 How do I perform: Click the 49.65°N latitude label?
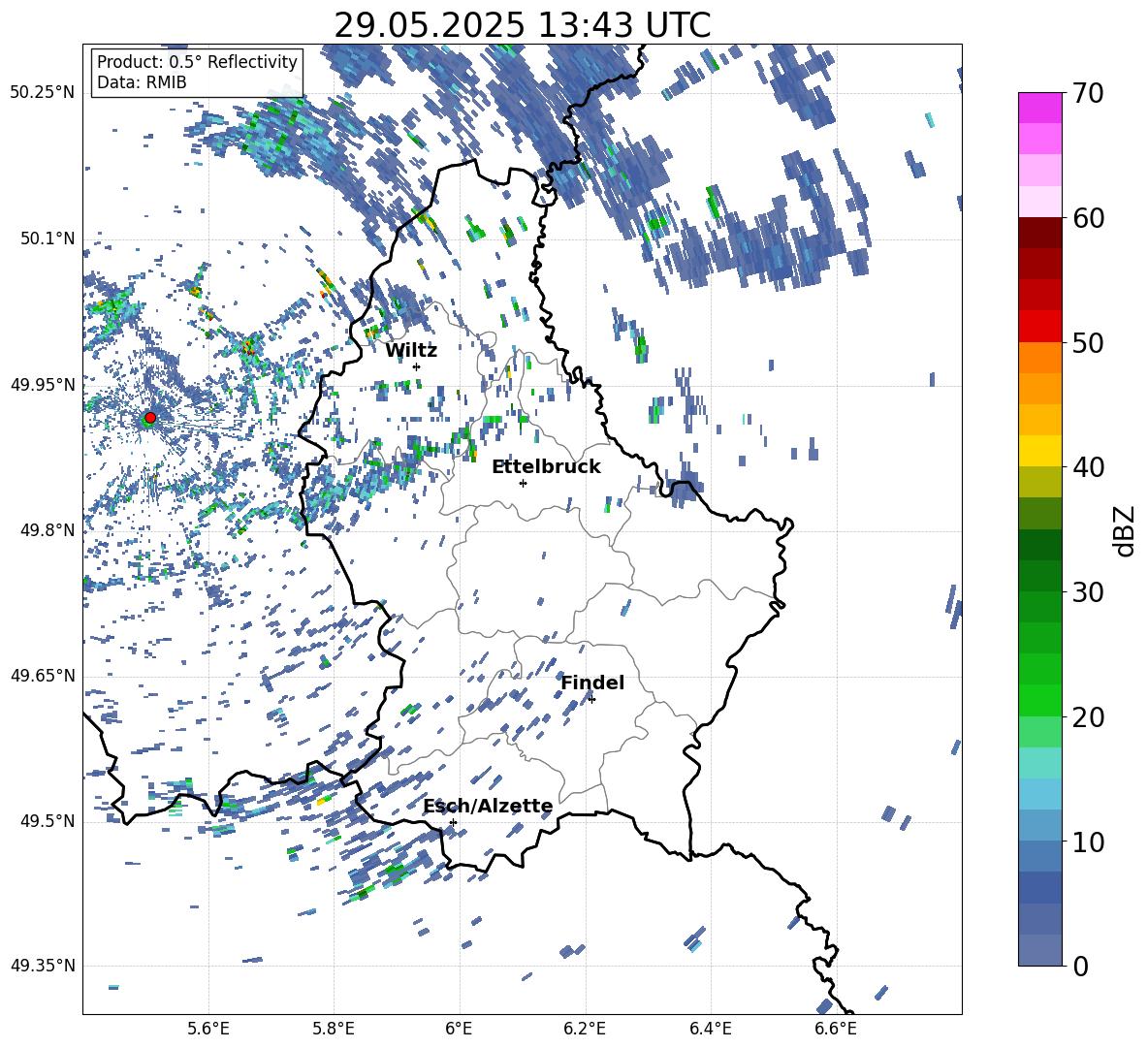43,676
